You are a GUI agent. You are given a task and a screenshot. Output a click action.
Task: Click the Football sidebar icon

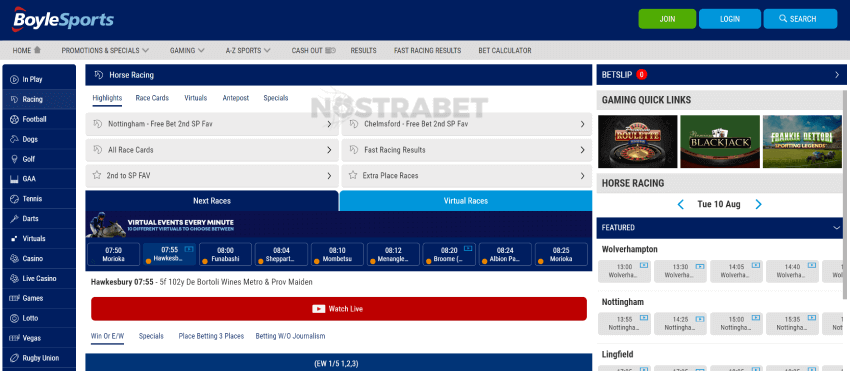14,119
